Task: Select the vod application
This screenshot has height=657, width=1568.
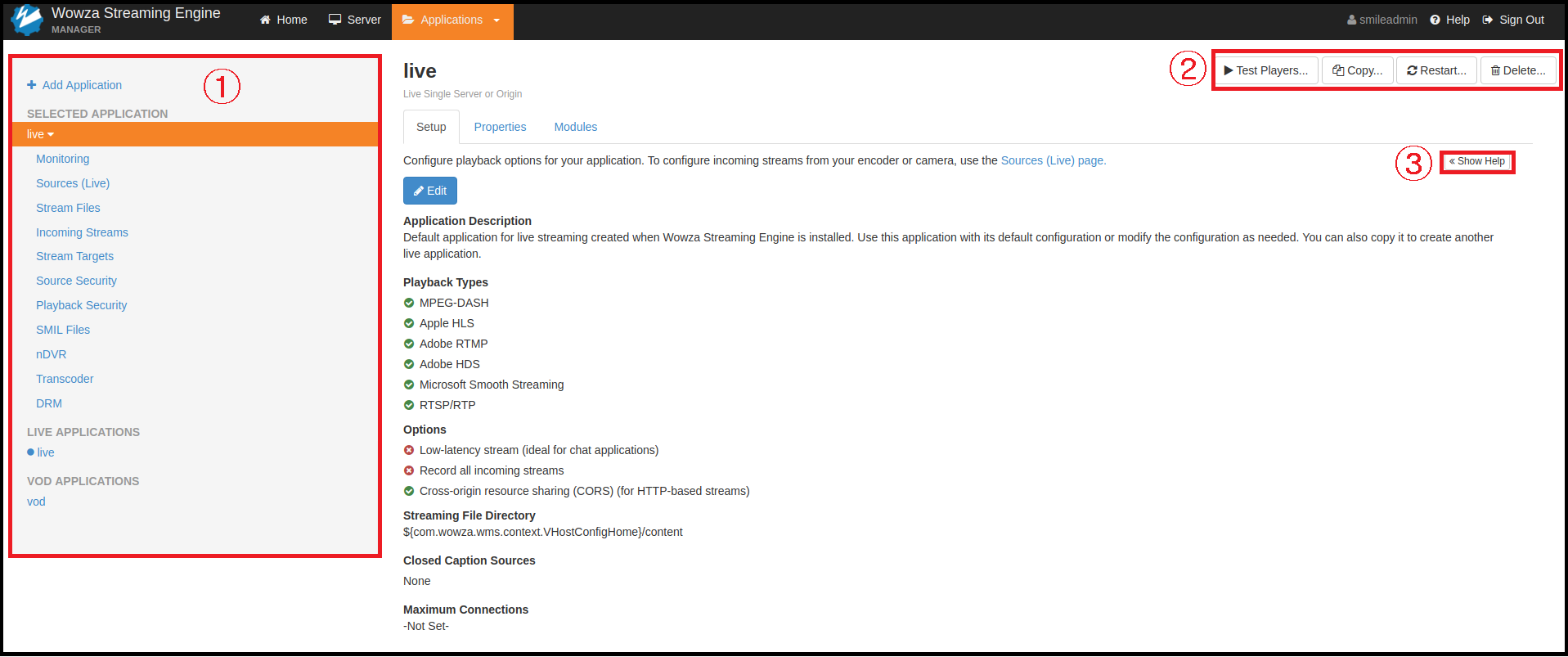Action: (36, 502)
